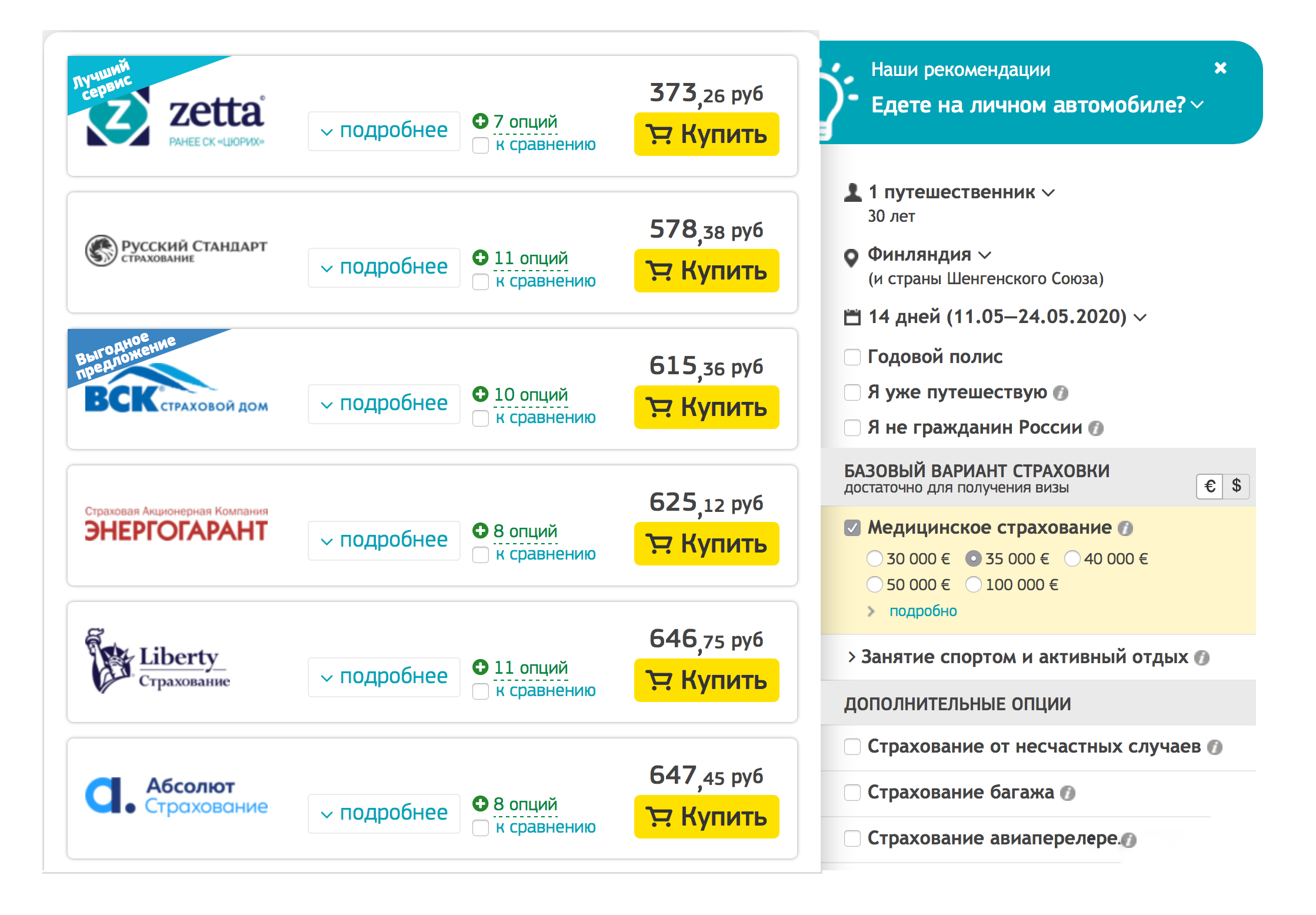Click info icon beside Я не гражданин России
1316x915 pixels.
[x=1095, y=428]
